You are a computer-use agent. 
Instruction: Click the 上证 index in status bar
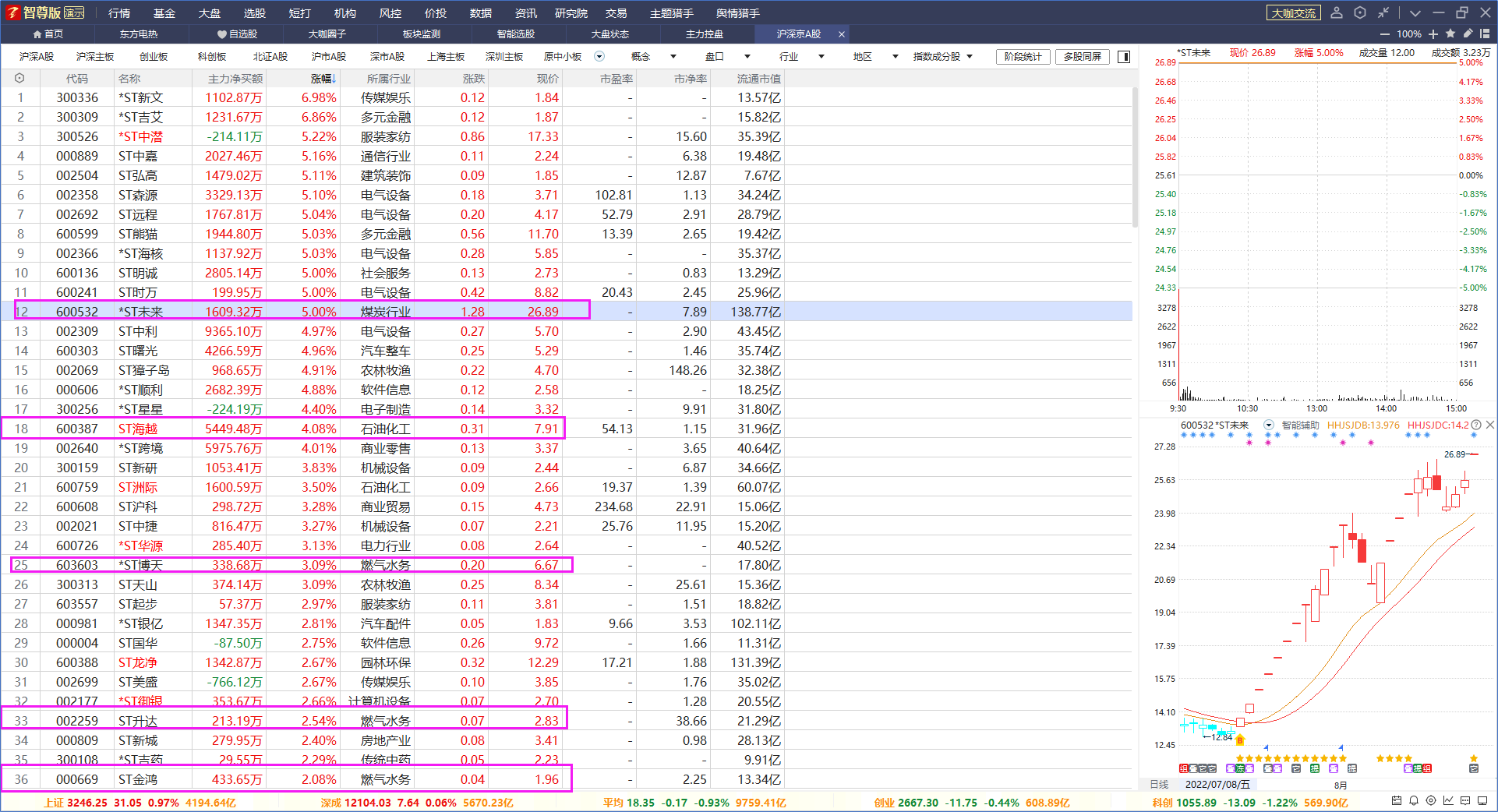point(140,803)
